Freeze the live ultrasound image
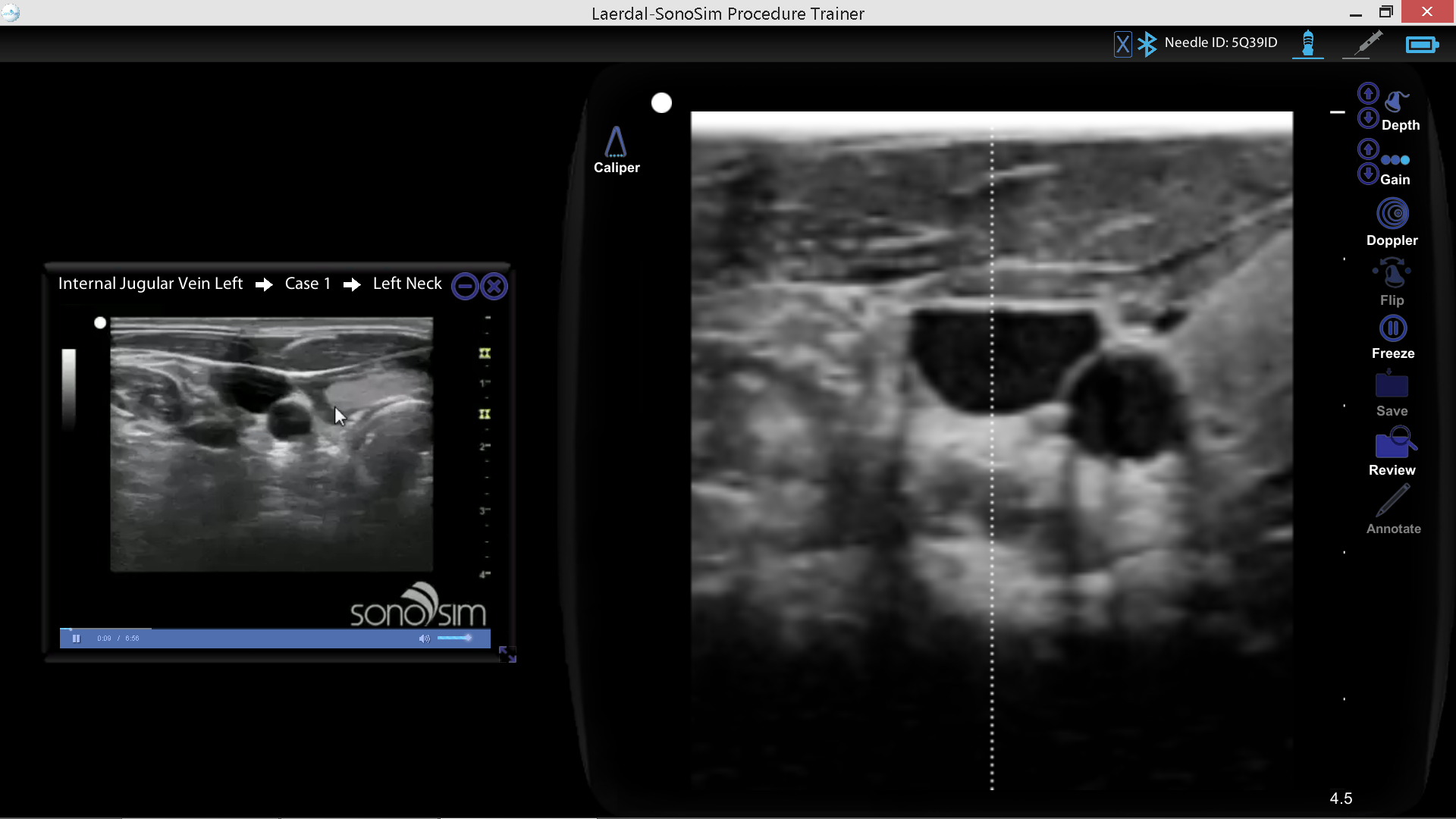Viewport: 1456px width, 819px height. coord(1393,328)
